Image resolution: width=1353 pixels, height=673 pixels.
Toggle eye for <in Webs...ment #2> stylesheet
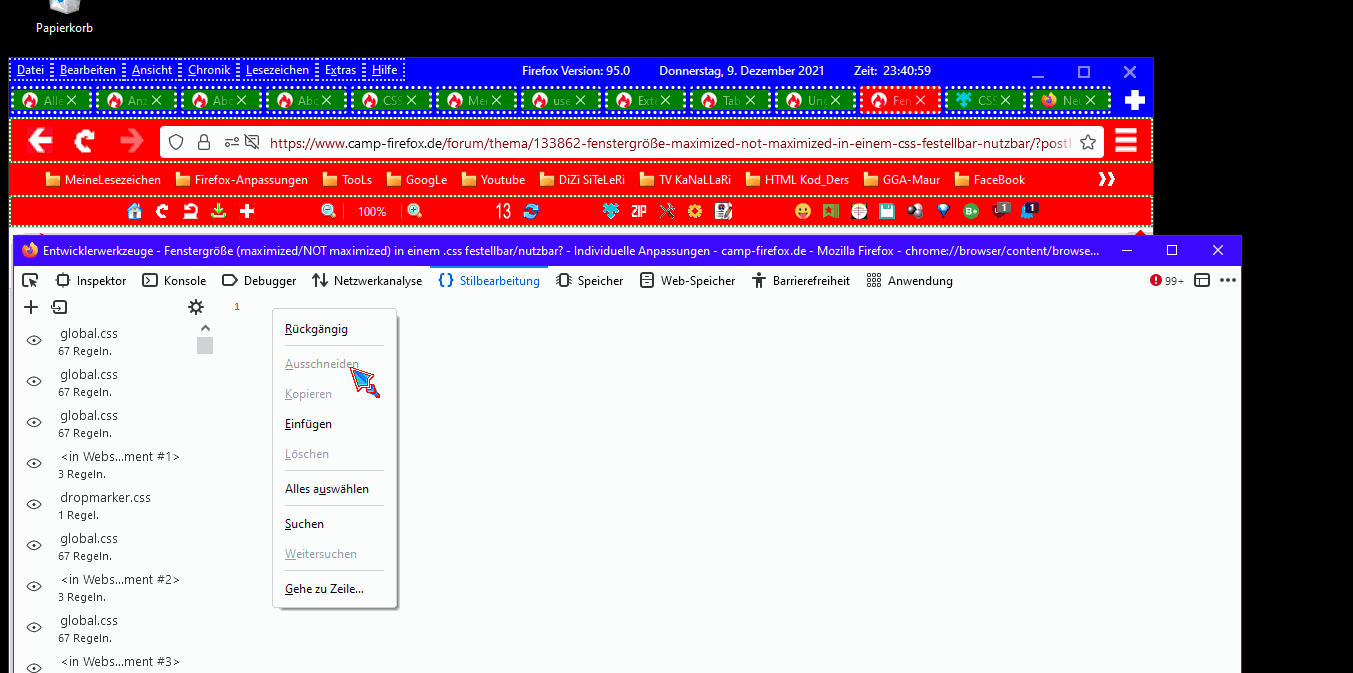point(33,586)
